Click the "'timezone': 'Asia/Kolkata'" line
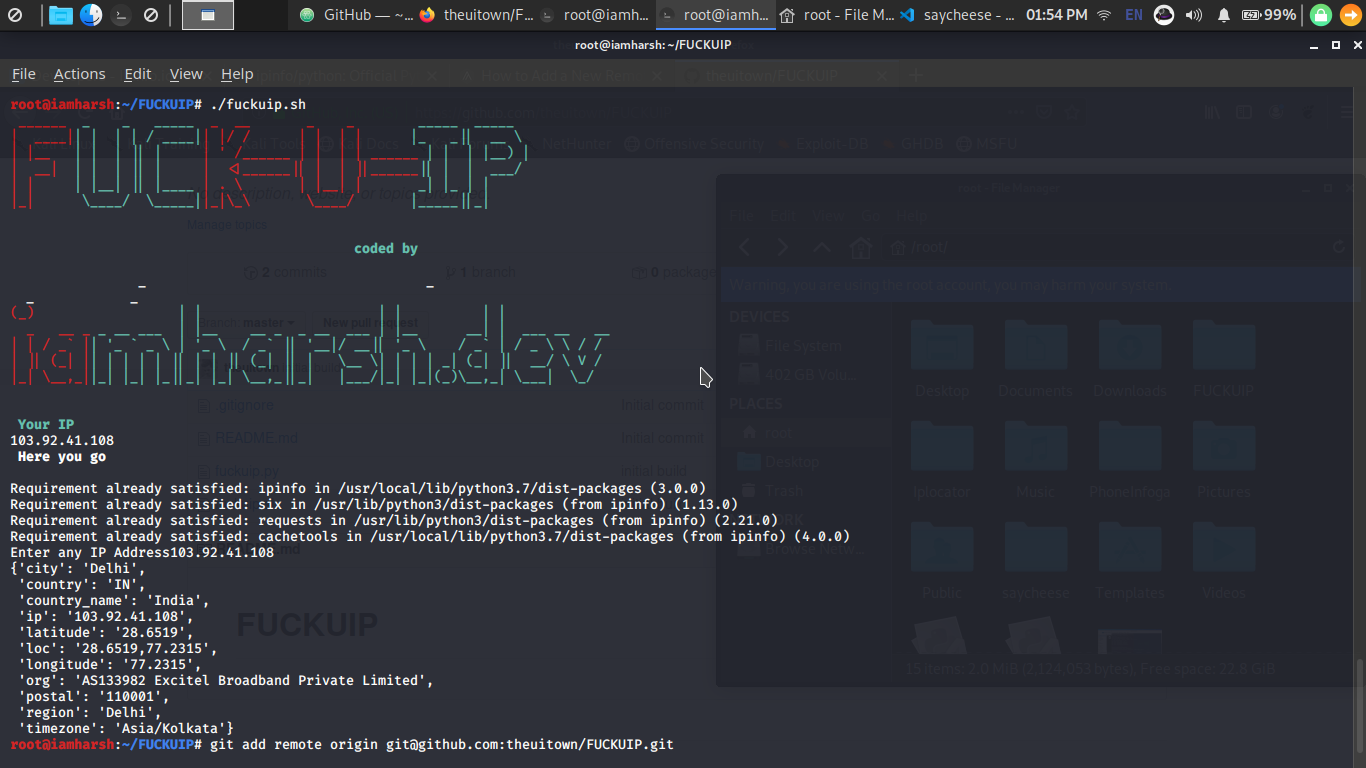 pos(126,729)
